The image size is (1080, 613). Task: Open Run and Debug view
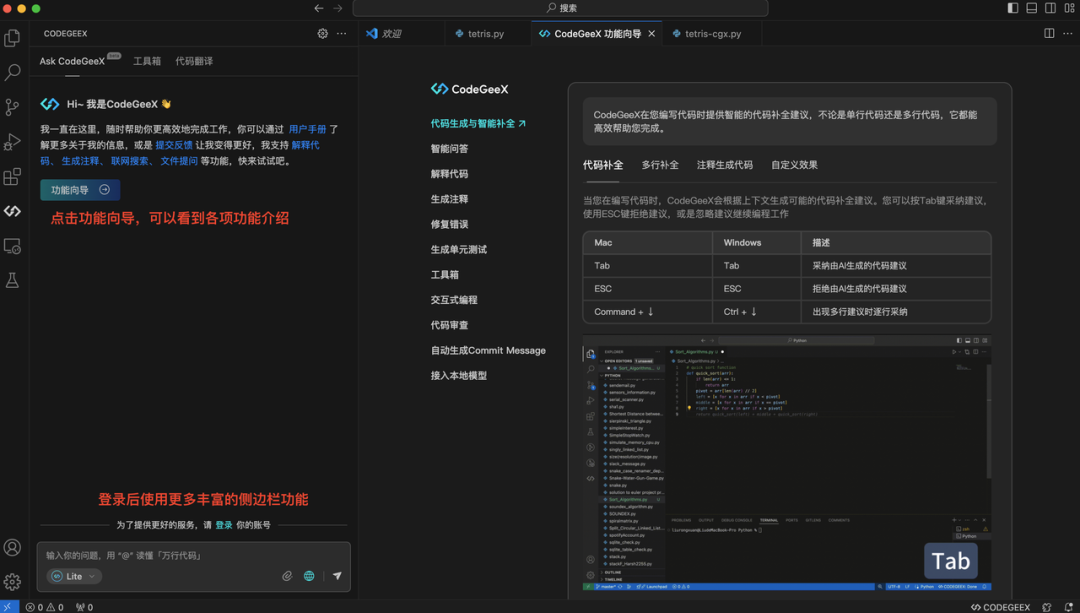coord(12,141)
